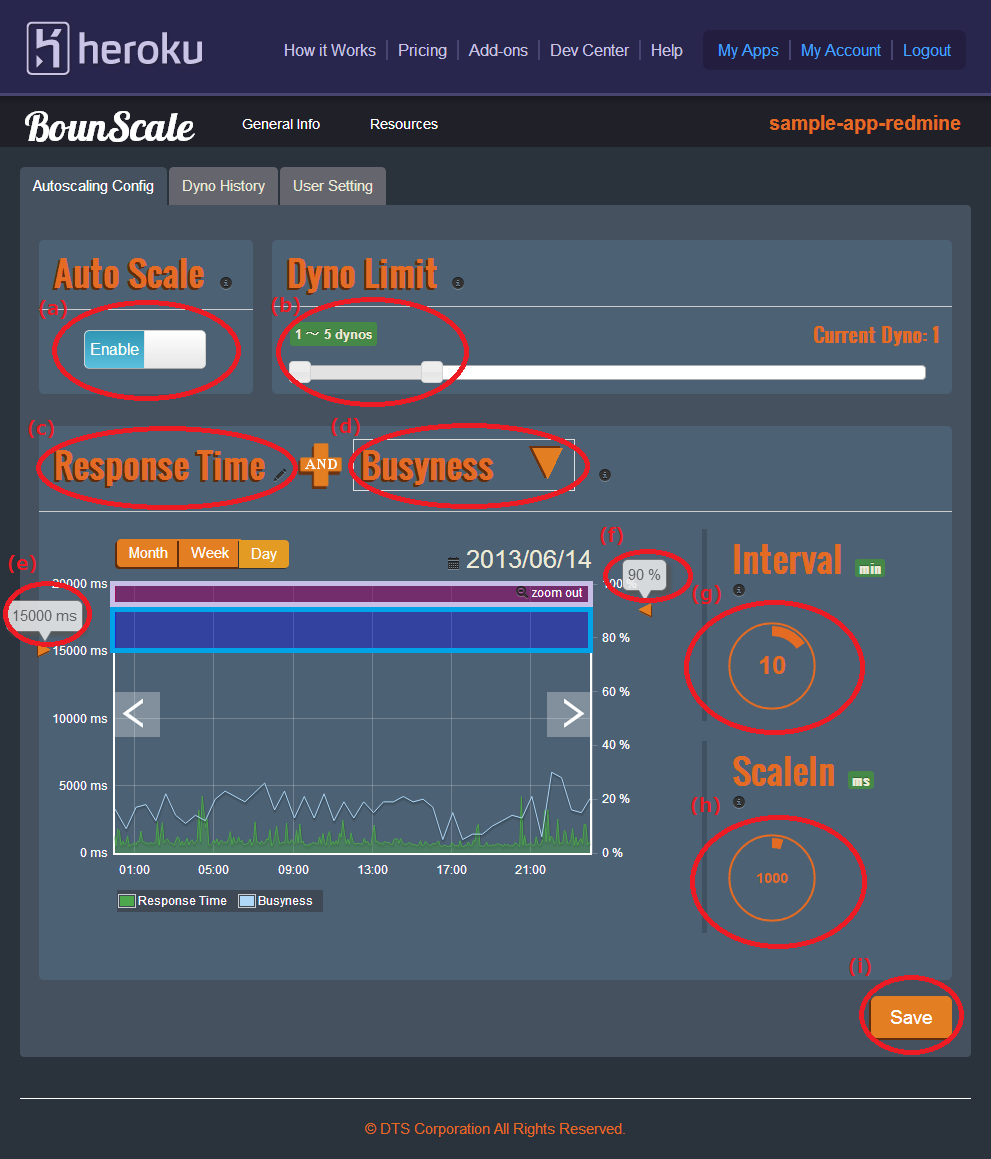Open the Busyness metric dropdown
The height and width of the screenshot is (1159, 991).
(463, 465)
